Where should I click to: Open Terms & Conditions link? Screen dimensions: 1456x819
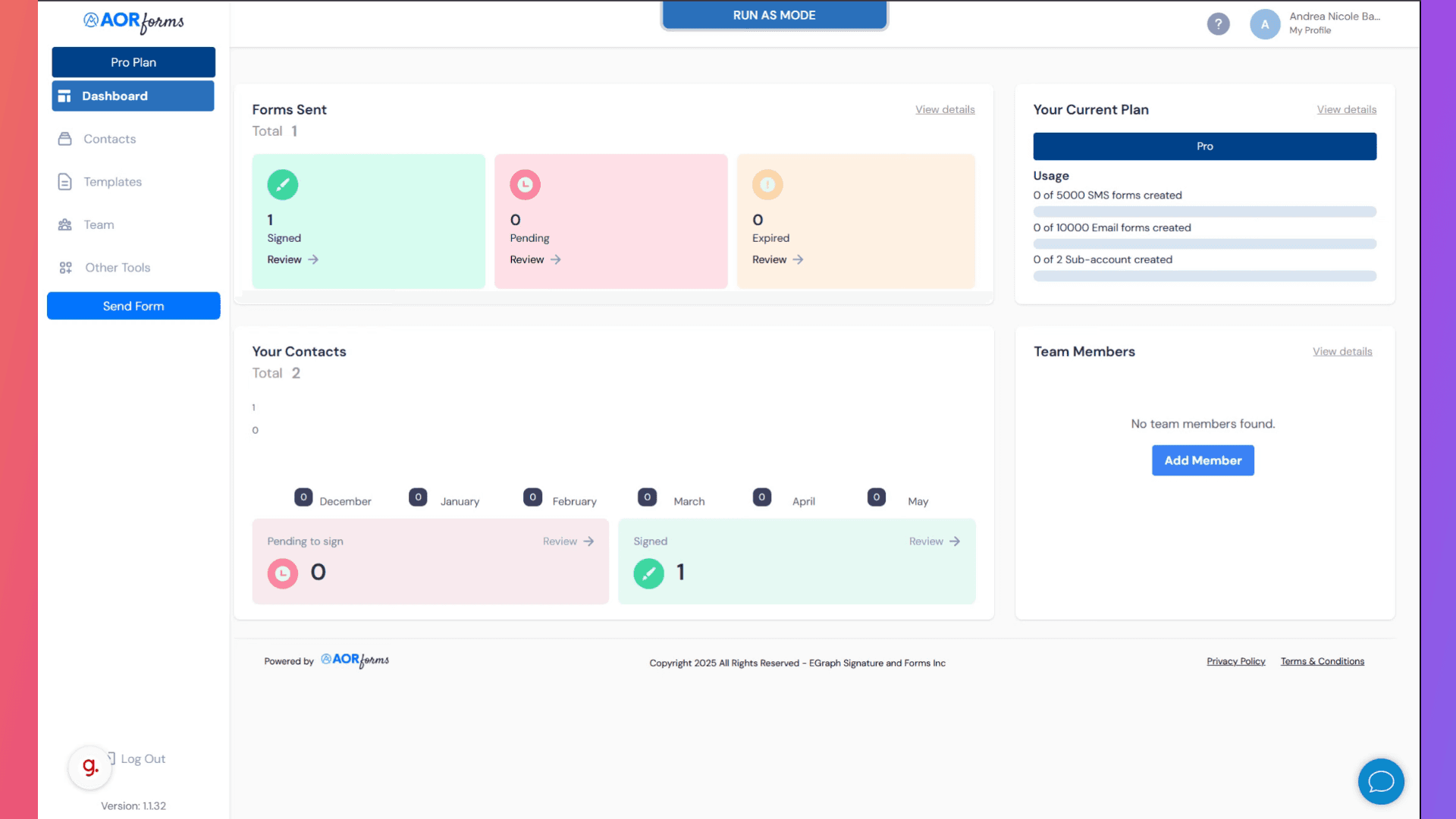(x=1323, y=661)
